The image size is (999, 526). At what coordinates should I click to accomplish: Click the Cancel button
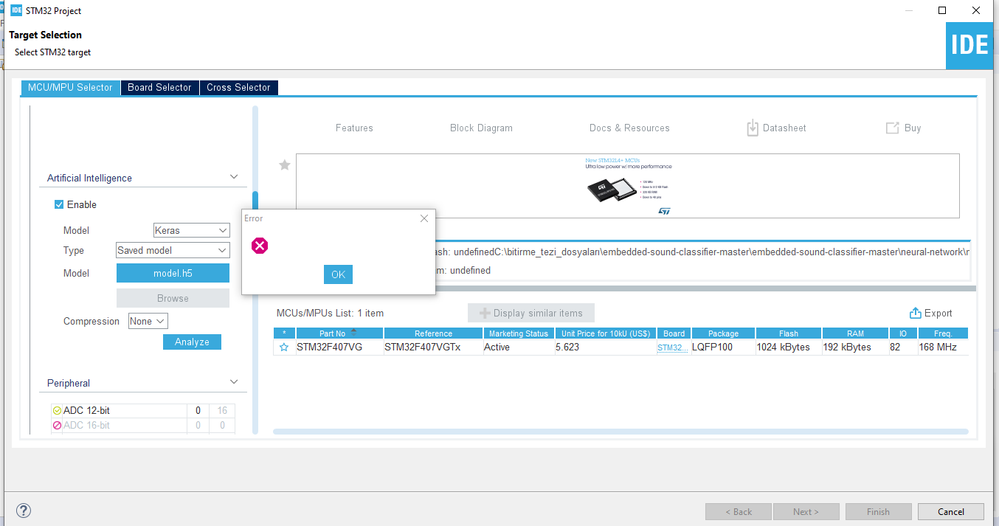[x=951, y=511]
